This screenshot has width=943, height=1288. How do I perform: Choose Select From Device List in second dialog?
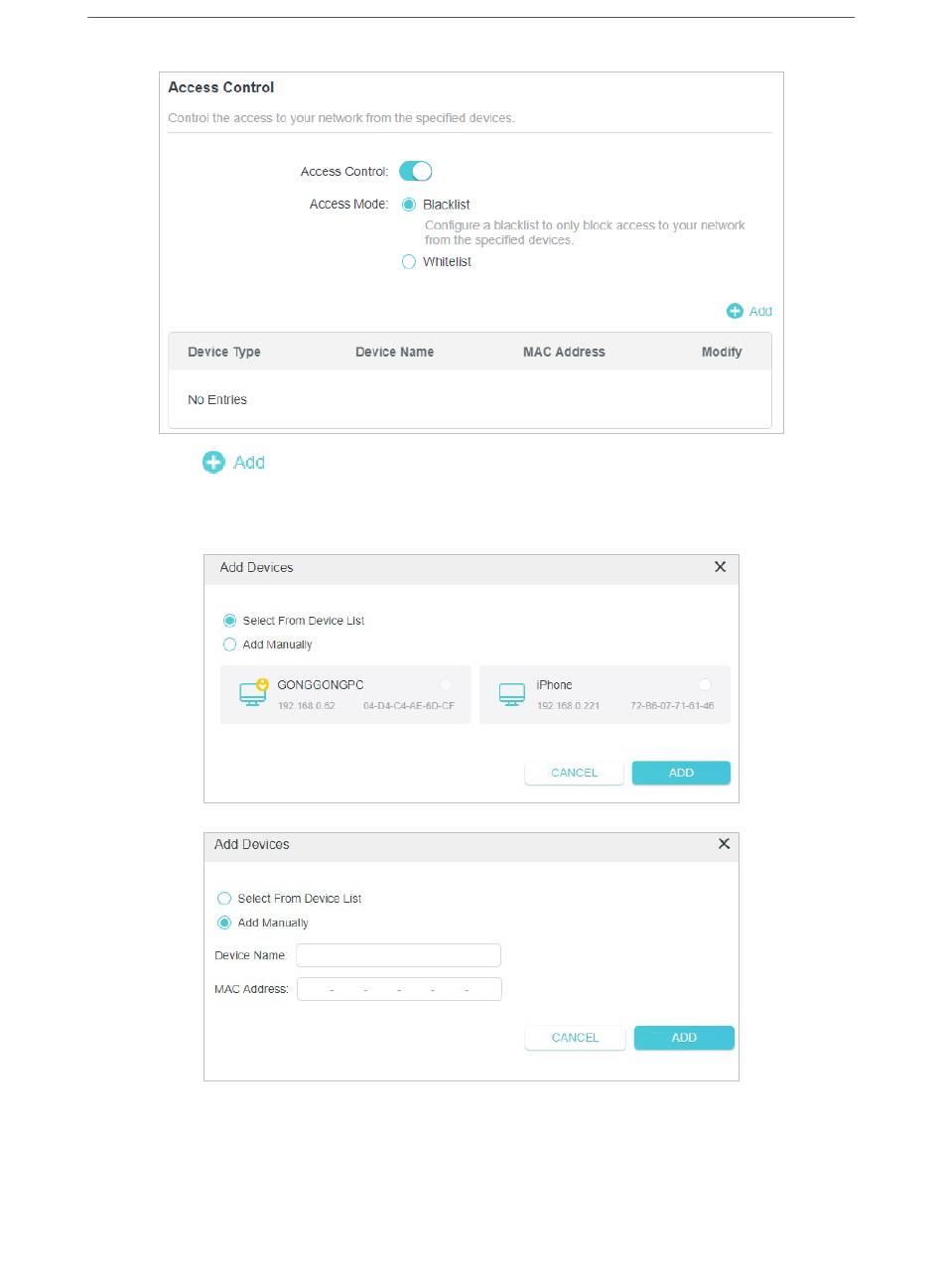[224, 898]
